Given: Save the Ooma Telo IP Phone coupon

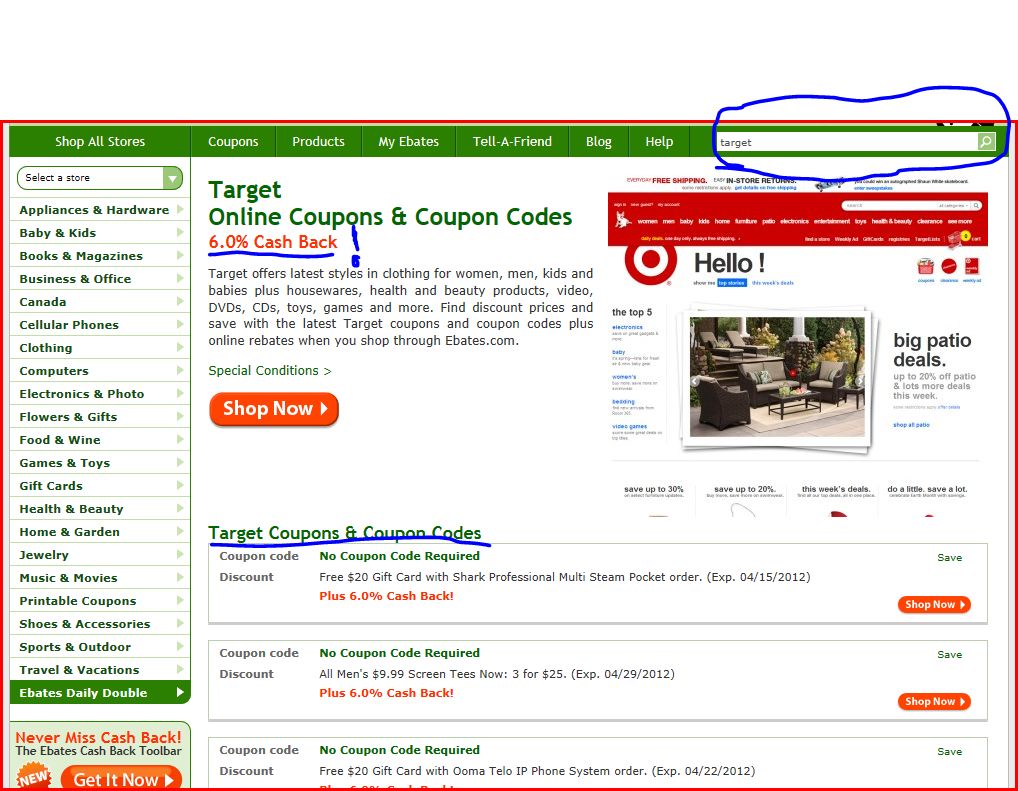Looking at the screenshot, I should (949, 751).
